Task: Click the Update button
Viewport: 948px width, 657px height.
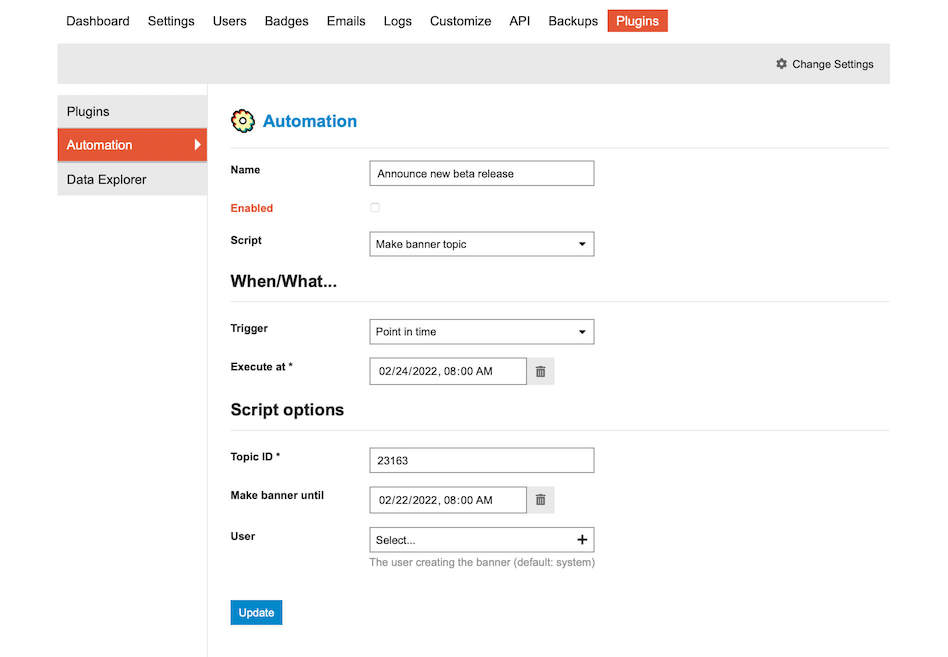Action: point(256,612)
